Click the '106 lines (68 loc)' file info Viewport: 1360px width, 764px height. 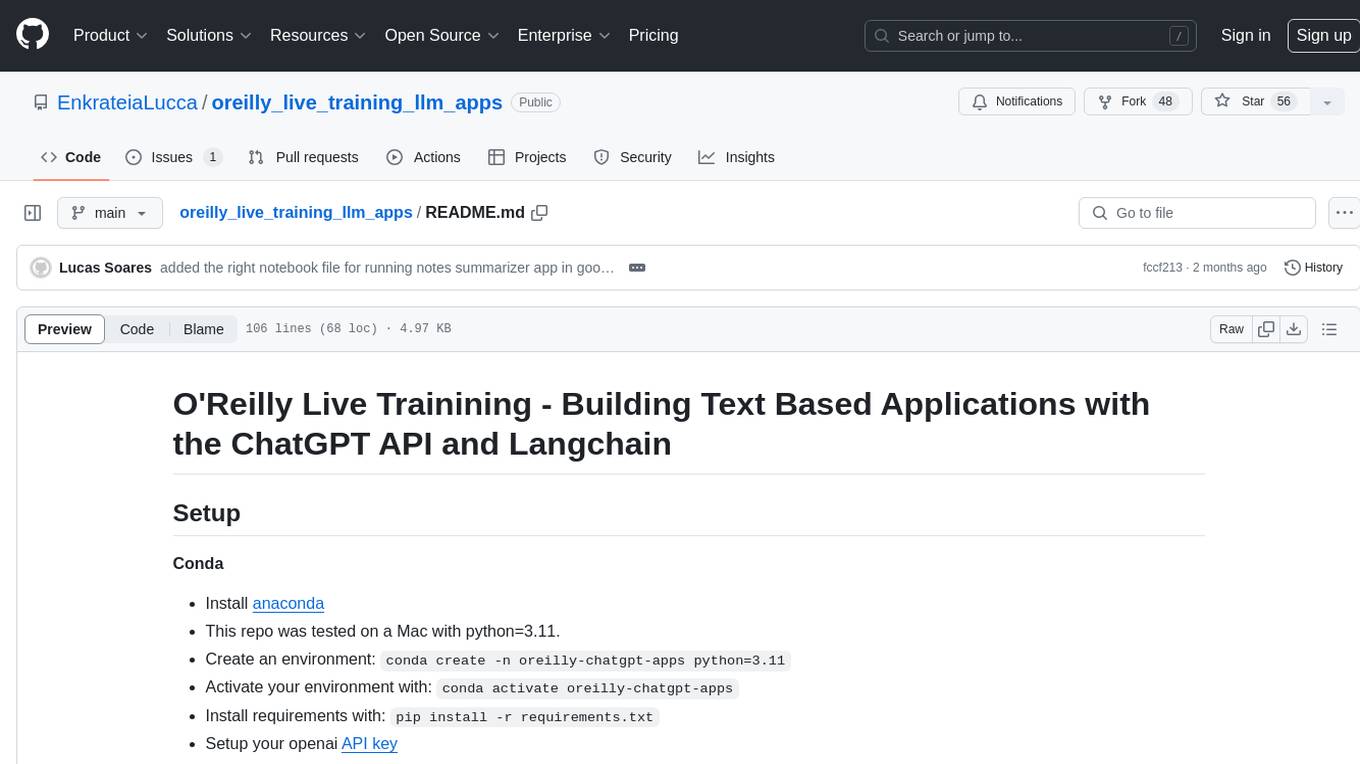311,329
